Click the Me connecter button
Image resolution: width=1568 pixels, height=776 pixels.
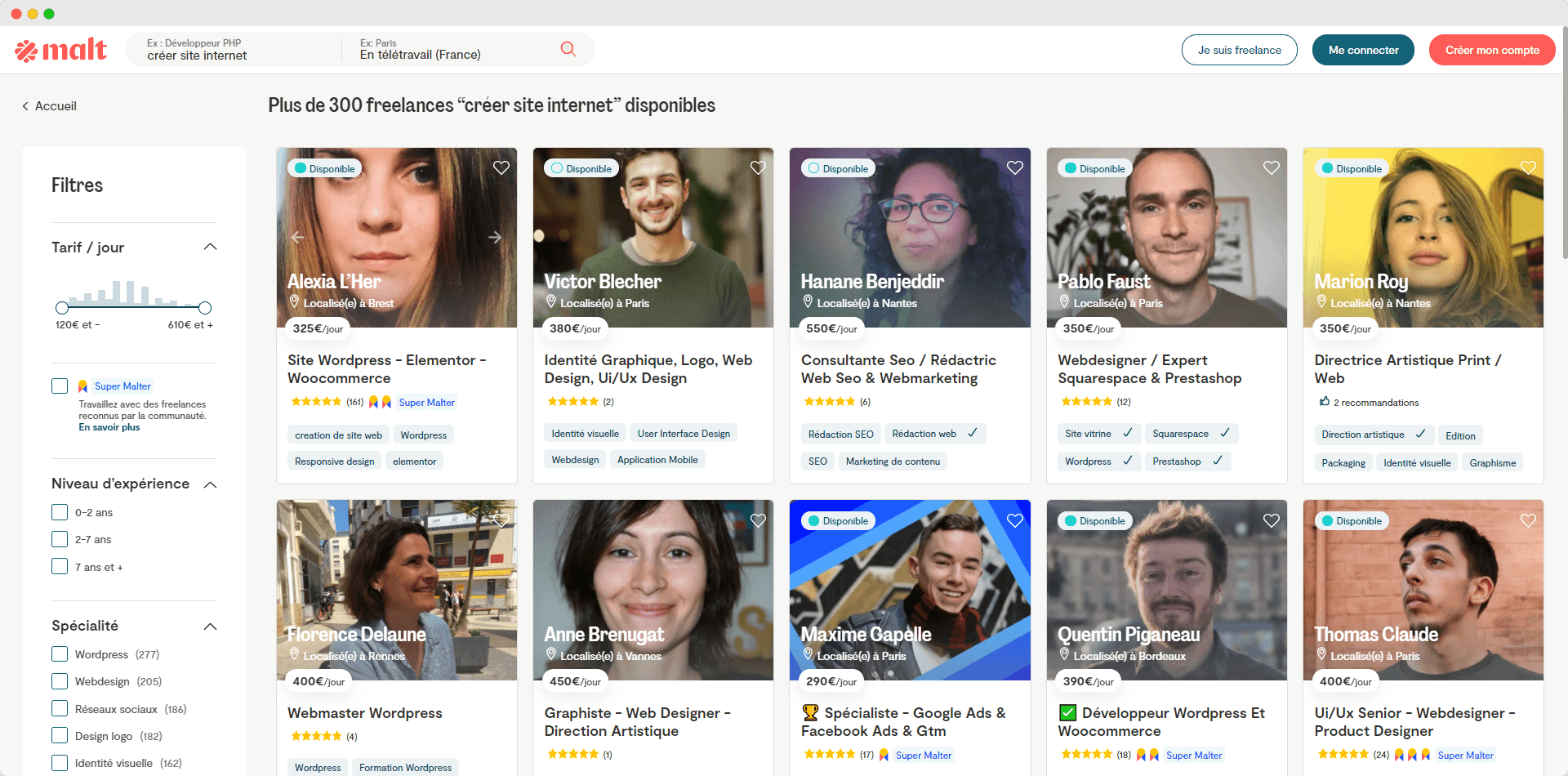tap(1363, 50)
